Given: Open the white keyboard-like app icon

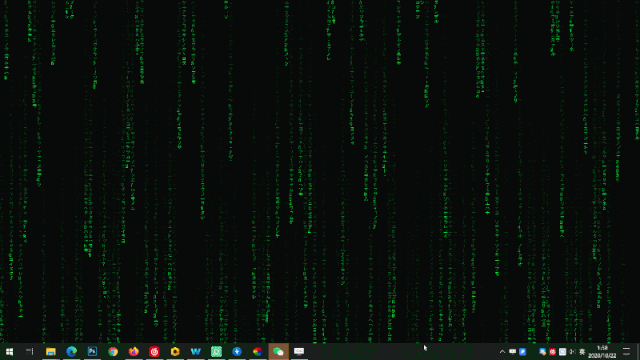Looking at the screenshot, I should coord(299,351).
